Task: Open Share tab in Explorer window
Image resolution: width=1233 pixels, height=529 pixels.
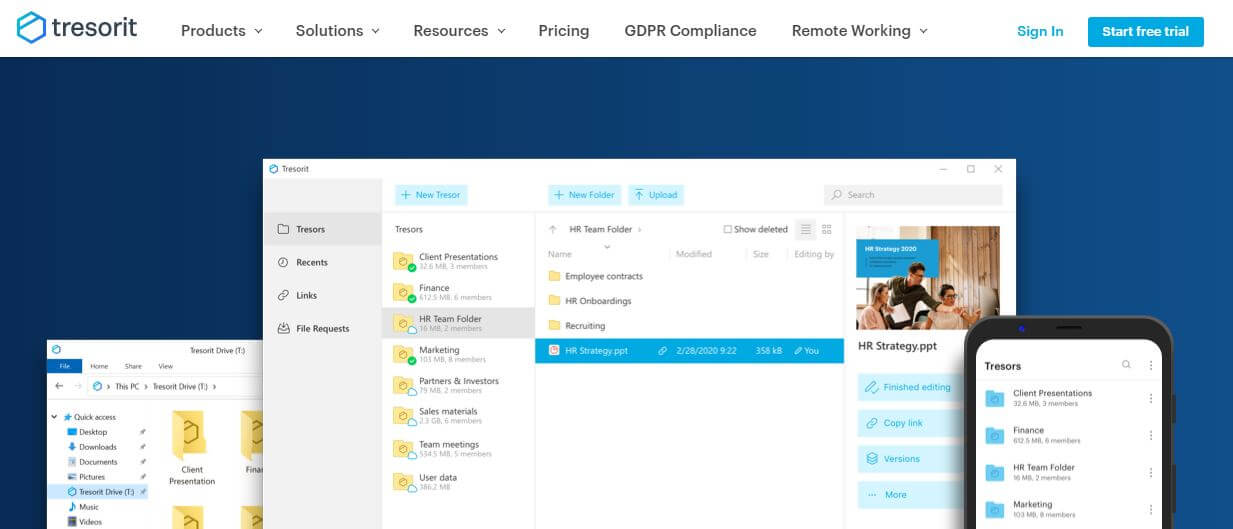Action: [133, 366]
